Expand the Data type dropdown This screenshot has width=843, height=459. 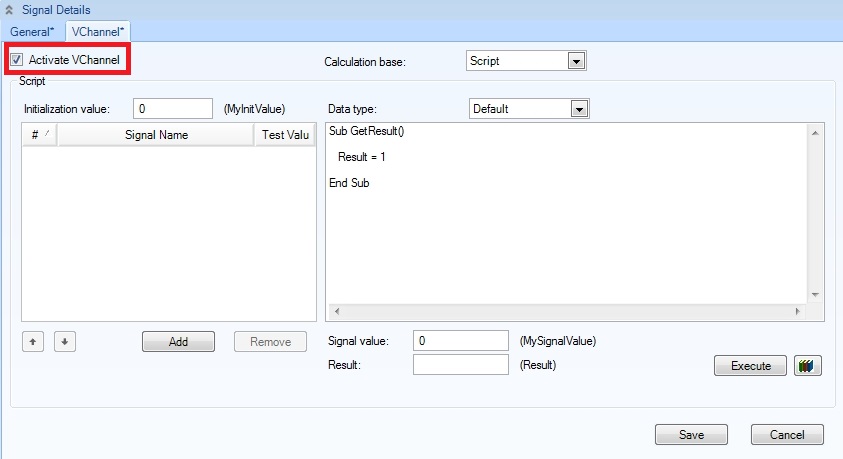578,109
